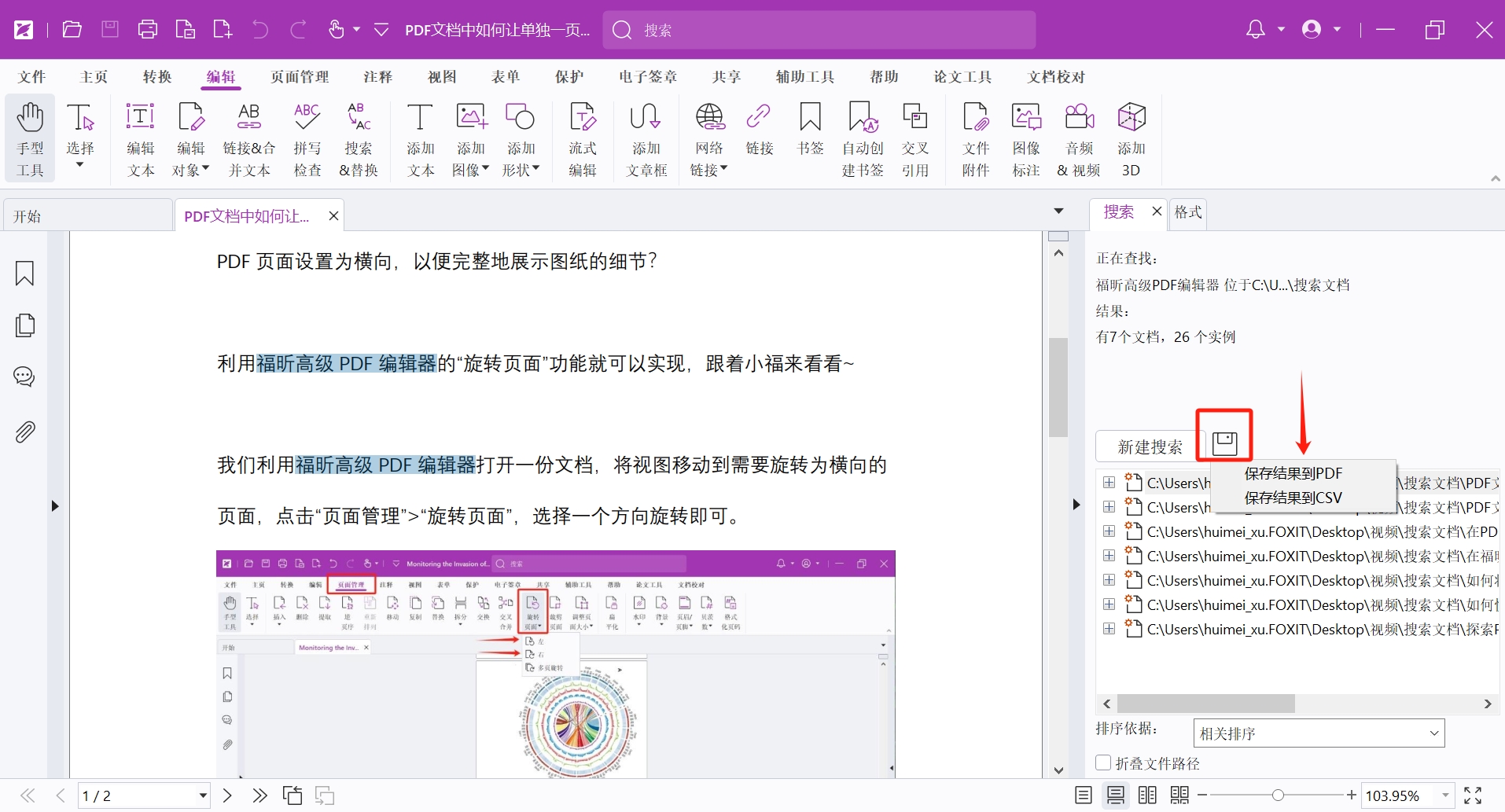
Task: Open the Add Image dropdown
Action: (x=485, y=168)
